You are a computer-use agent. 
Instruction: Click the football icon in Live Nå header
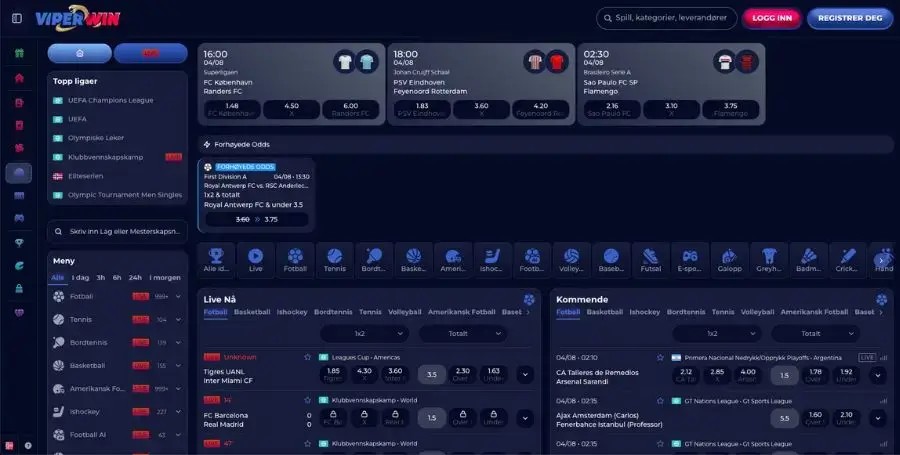[529, 300]
